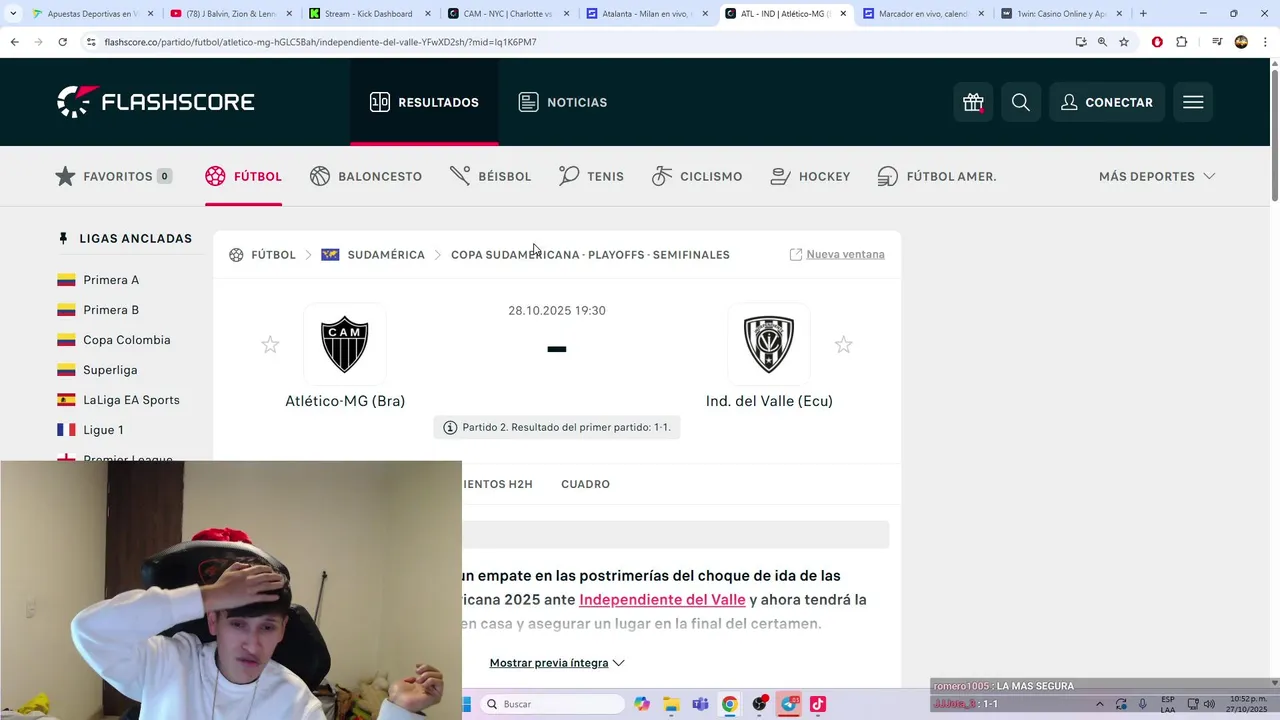Click the Independiente del Valle article link
Image resolution: width=1280 pixels, height=720 pixels.
[x=662, y=600]
